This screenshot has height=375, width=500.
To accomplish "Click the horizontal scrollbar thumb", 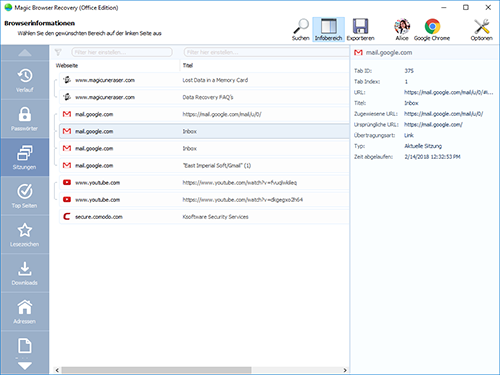I will coord(156,370).
